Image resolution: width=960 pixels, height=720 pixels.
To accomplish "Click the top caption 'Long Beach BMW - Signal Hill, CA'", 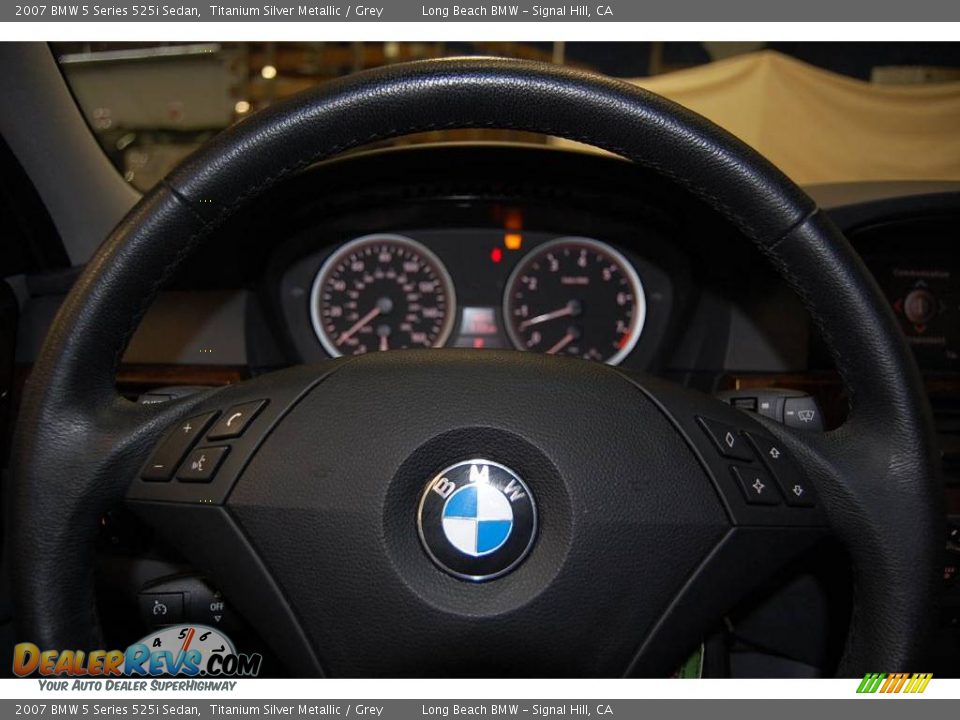I will [517, 10].
